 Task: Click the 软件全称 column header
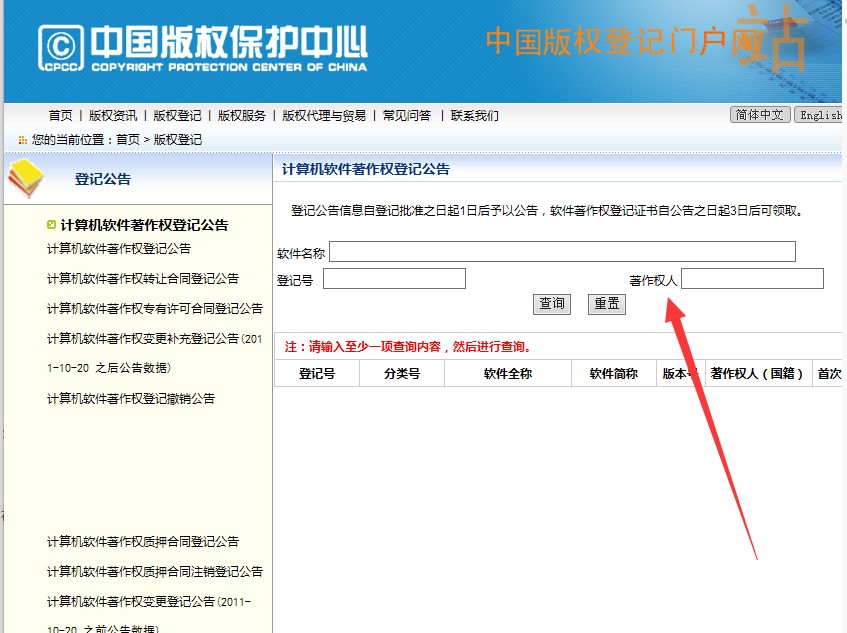(x=508, y=374)
